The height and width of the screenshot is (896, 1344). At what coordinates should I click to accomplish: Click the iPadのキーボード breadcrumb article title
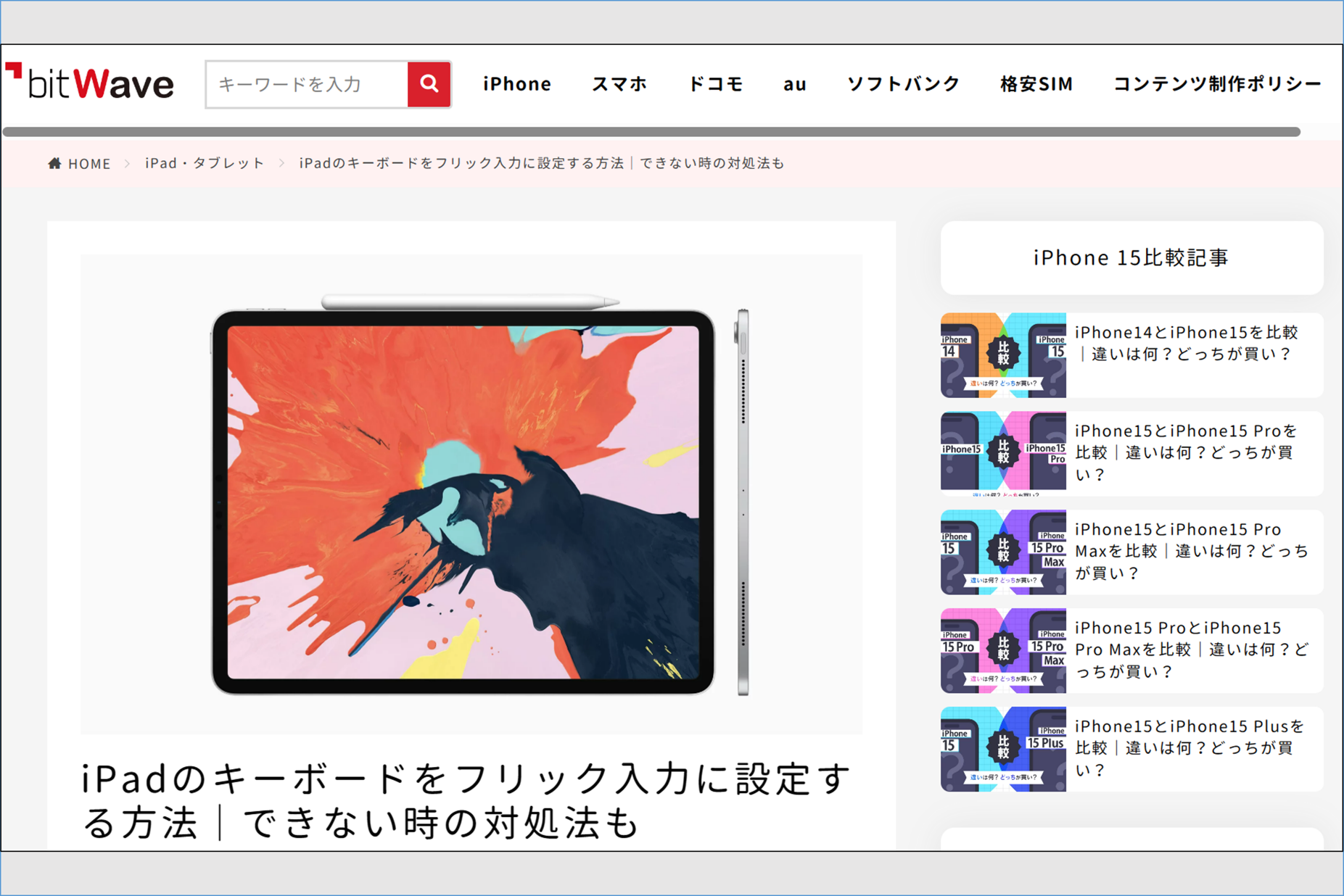point(541,163)
